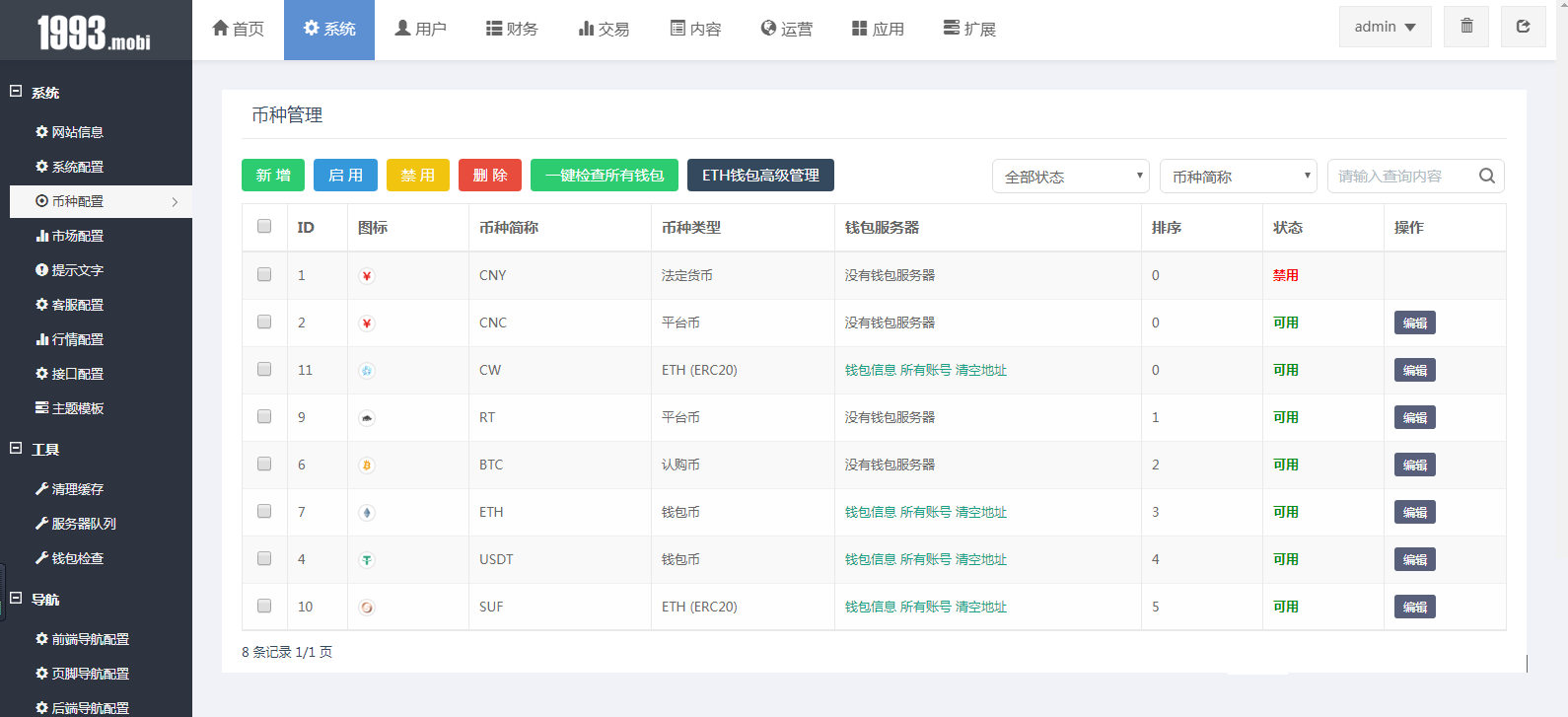Open 钱包信息 link for the CW row
This screenshot has height=717, width=1568.
pyautogui.click(x=870, y=371)
